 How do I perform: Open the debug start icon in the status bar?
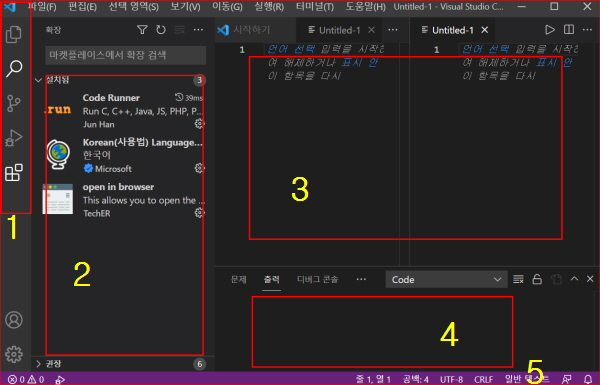[x=60, y=380]
